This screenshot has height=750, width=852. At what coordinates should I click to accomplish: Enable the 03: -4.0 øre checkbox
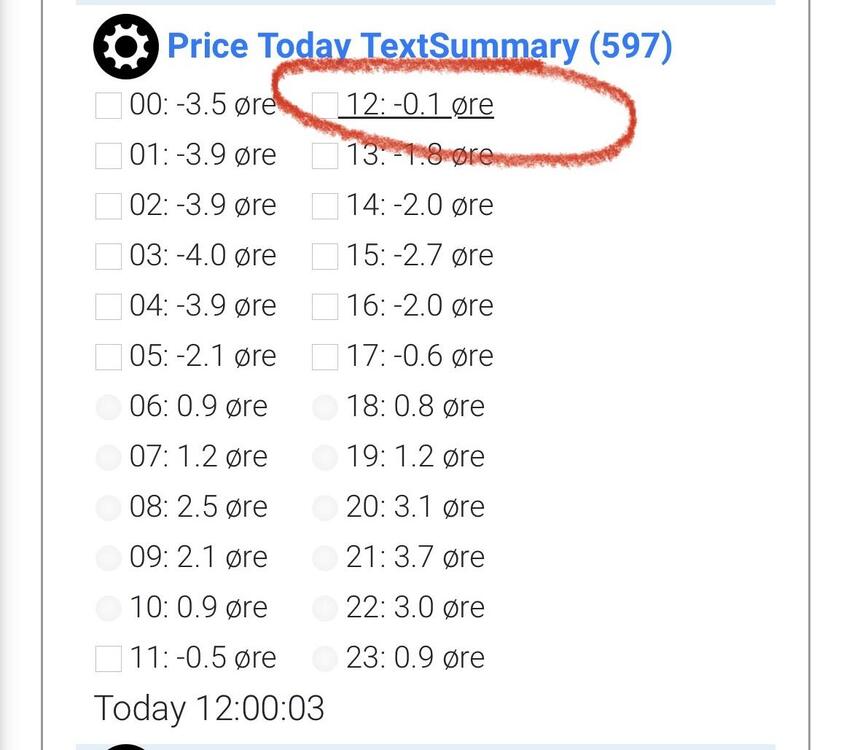coord(108,256)
